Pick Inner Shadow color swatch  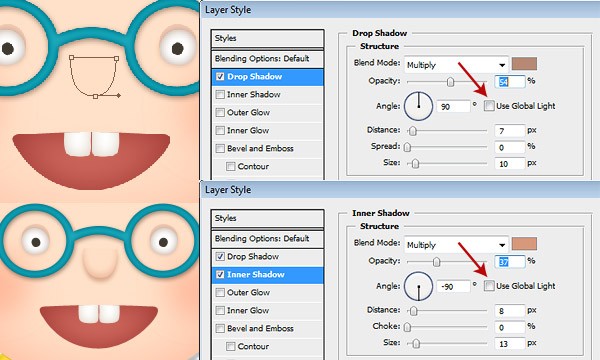[x=524, y=244]
